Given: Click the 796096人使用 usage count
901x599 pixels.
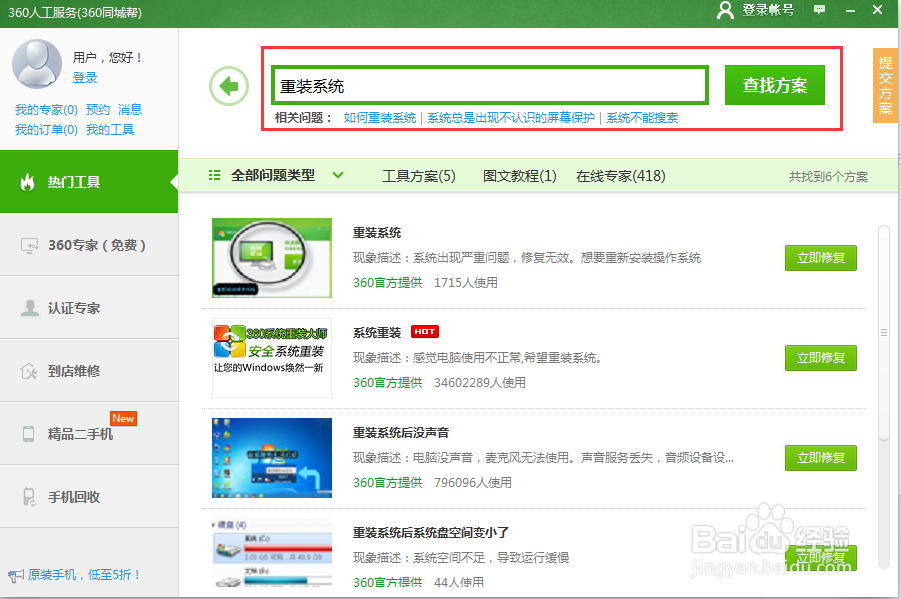Looking at the screenshot, I should pyautogui.click(x=473, y=483).
